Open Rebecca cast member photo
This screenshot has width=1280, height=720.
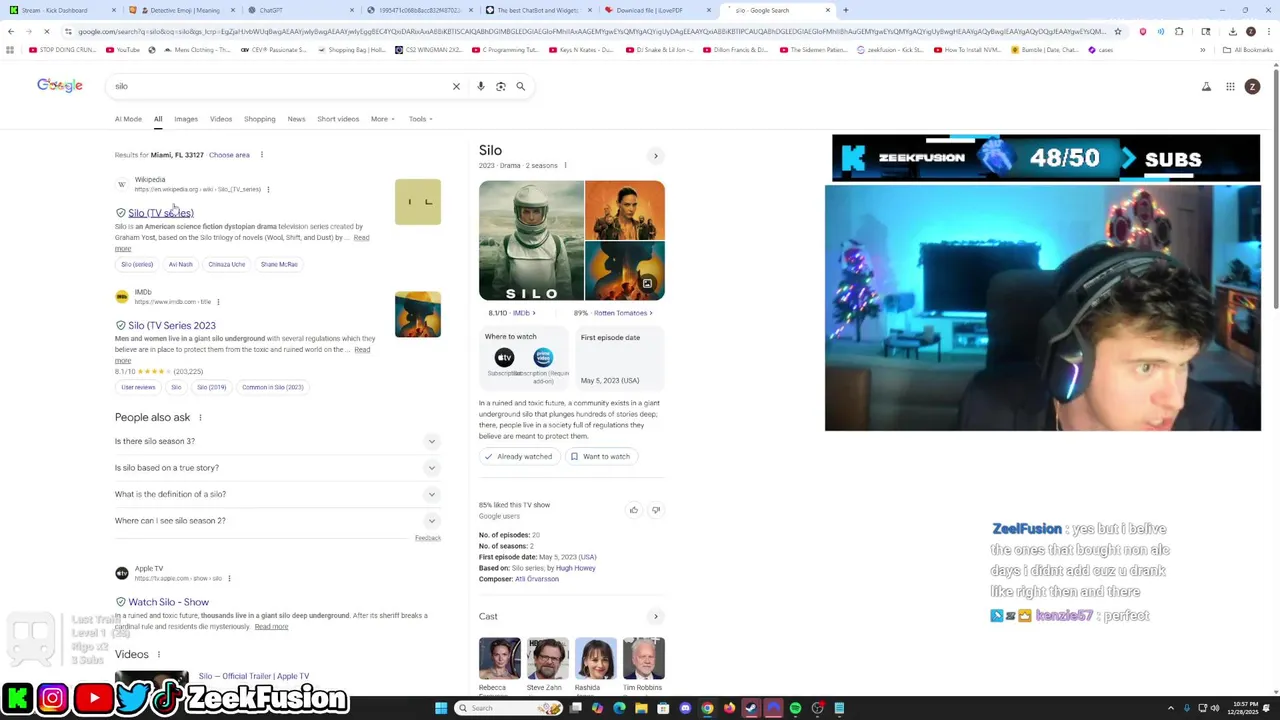pyautogui.click(x=499, y=659)
